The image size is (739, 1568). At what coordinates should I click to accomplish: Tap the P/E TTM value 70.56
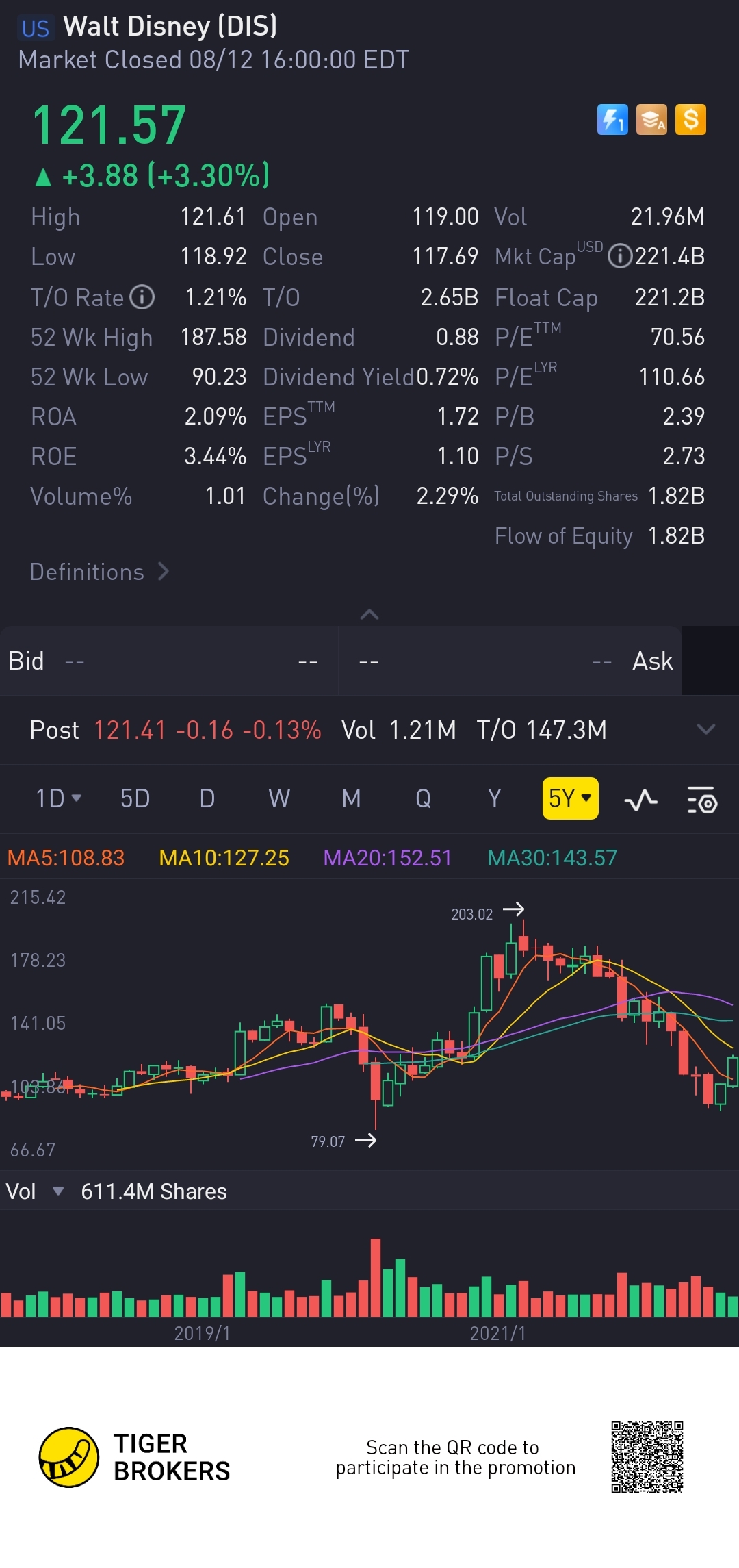tap(677, 337)
